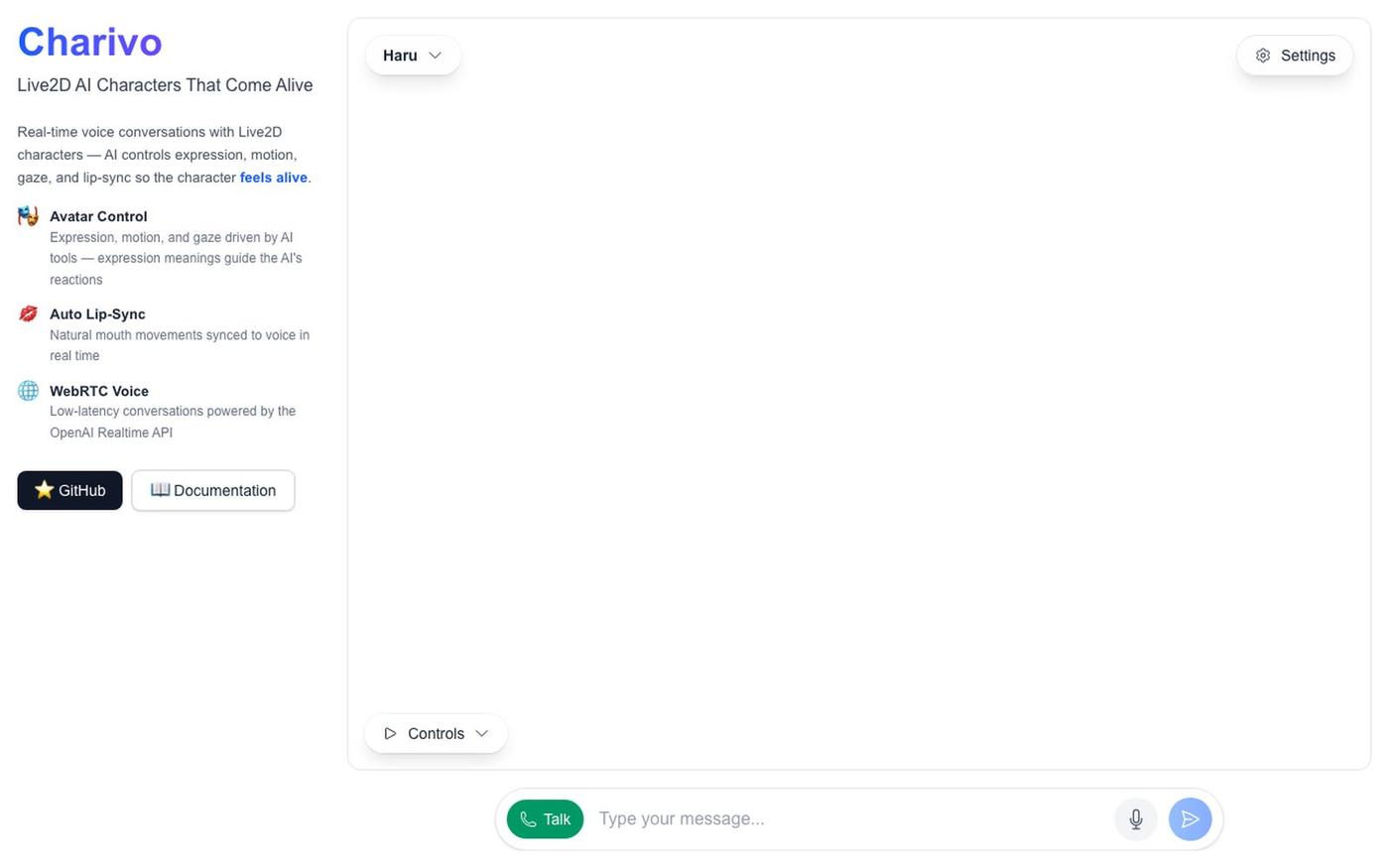
Task: Click the phone icon on the Talk button
Action: coord(528,819)
